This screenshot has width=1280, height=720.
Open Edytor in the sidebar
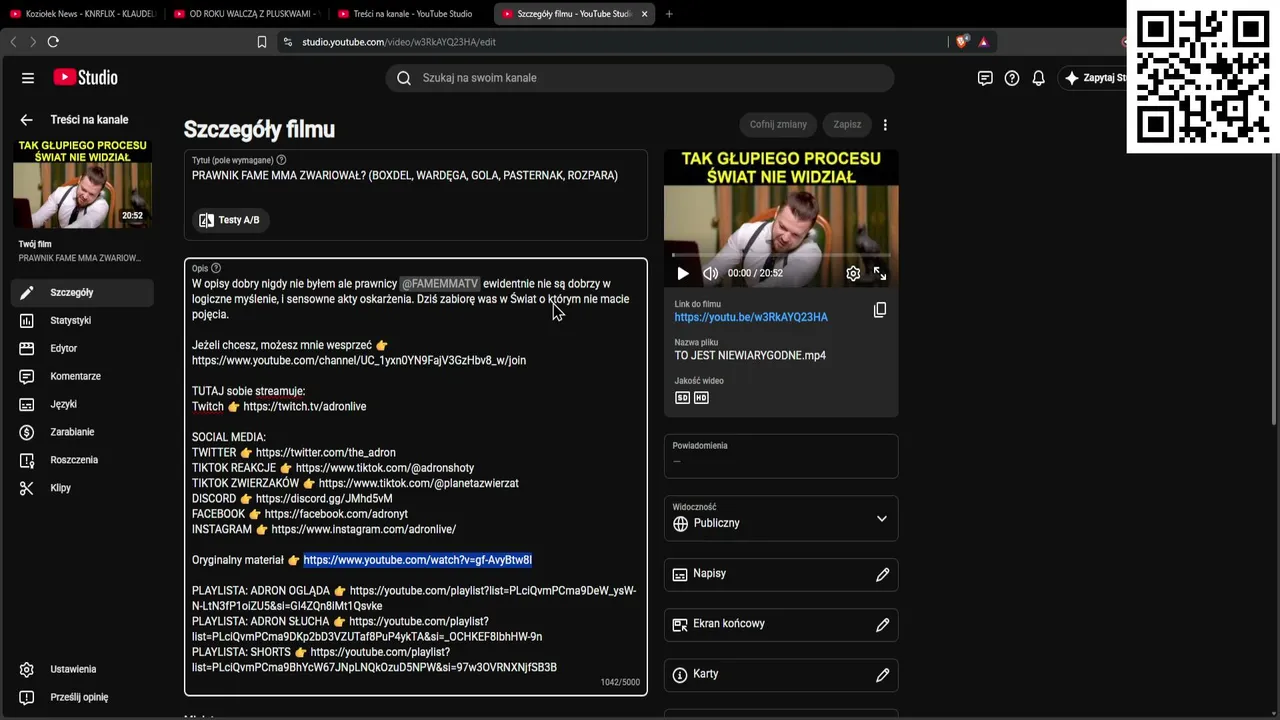tap(82, 349)
